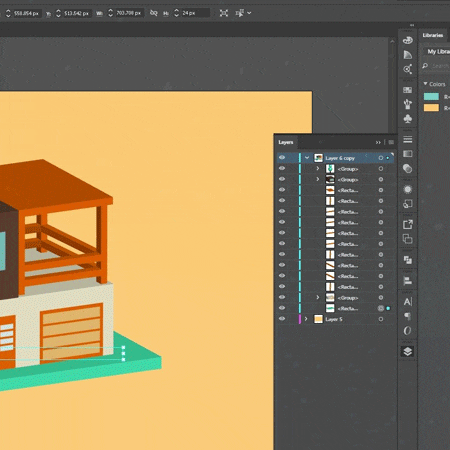The height and width of the screenshot is (450, 450).
Task: Open the Symbols panel club icon
Action: [x=407, y=119]
